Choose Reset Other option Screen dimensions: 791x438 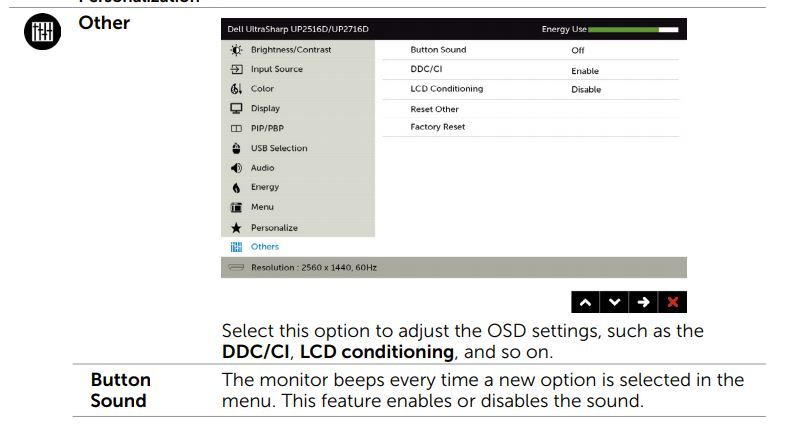tap(434, 109)
